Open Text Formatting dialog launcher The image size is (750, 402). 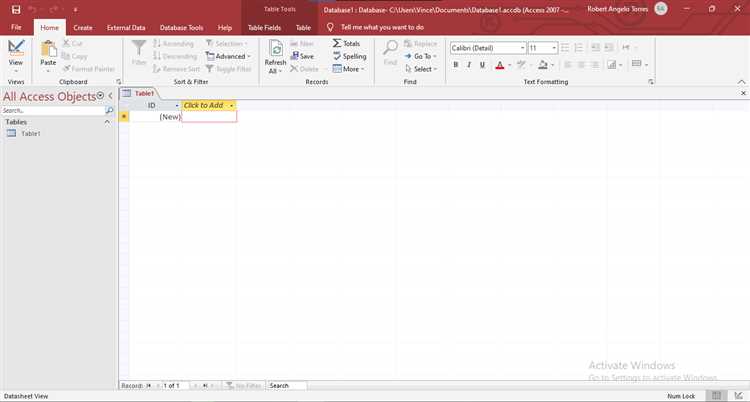pos(651,82)
